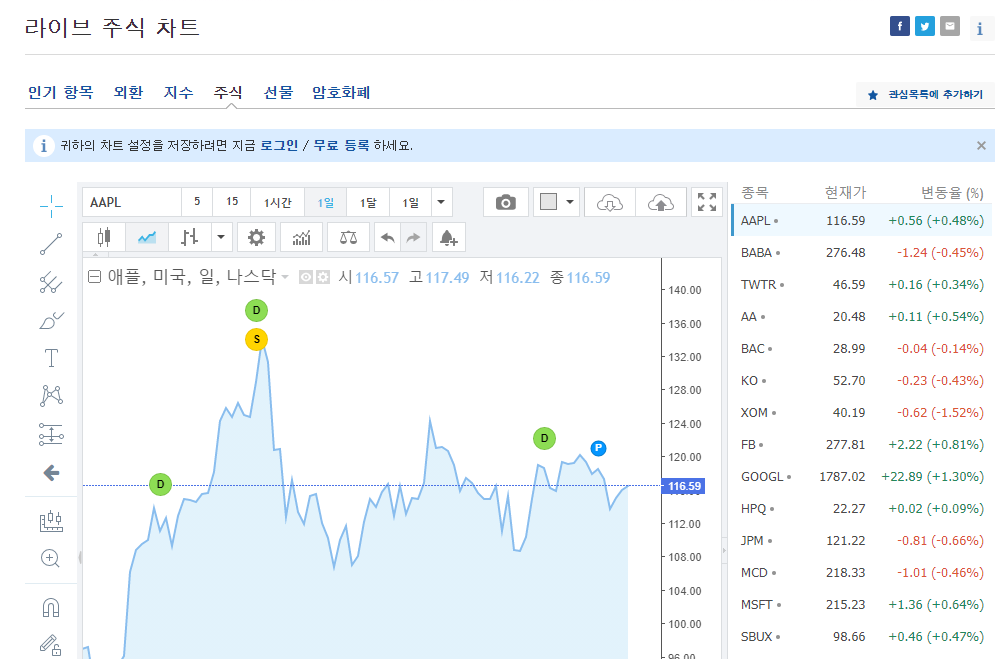The image size is (1000, 659).
Task: Select the crosshair cursor tool
Action: point(51,205)
